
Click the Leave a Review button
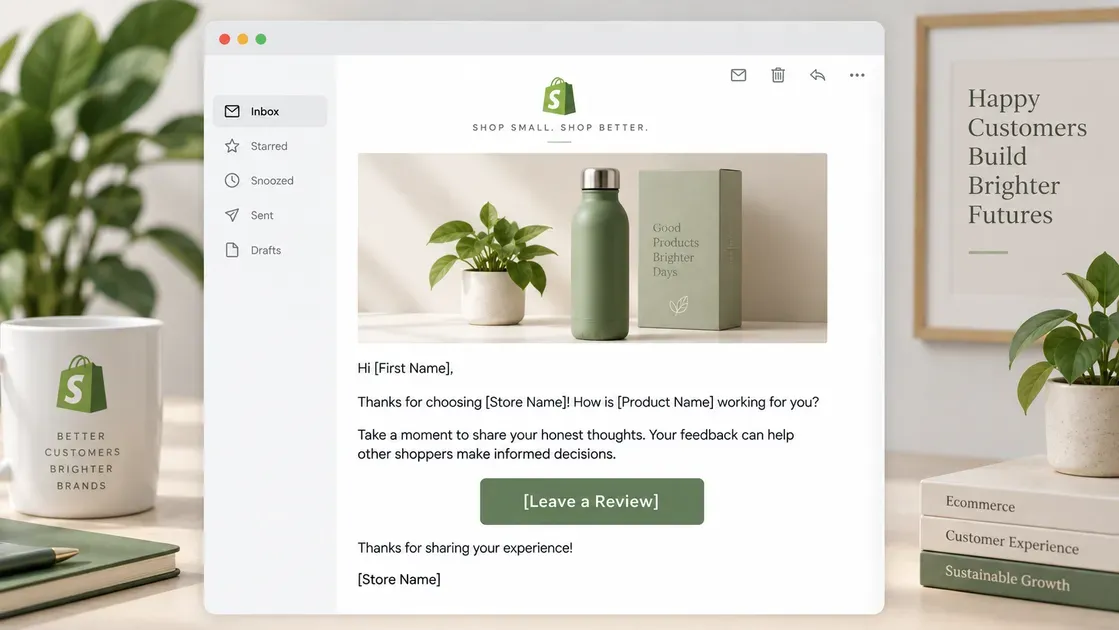pyautogui.click(x=592, y=502)
